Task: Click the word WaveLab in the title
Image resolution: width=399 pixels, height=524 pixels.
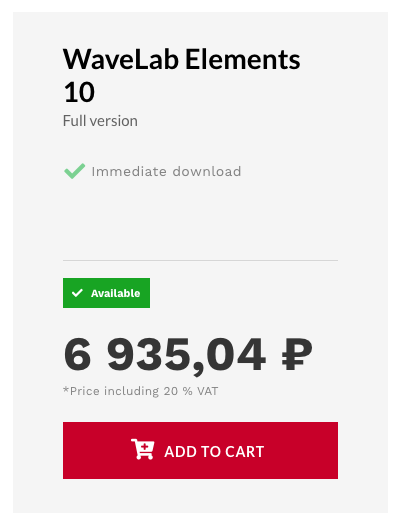Action: click(x=121, y=59)
